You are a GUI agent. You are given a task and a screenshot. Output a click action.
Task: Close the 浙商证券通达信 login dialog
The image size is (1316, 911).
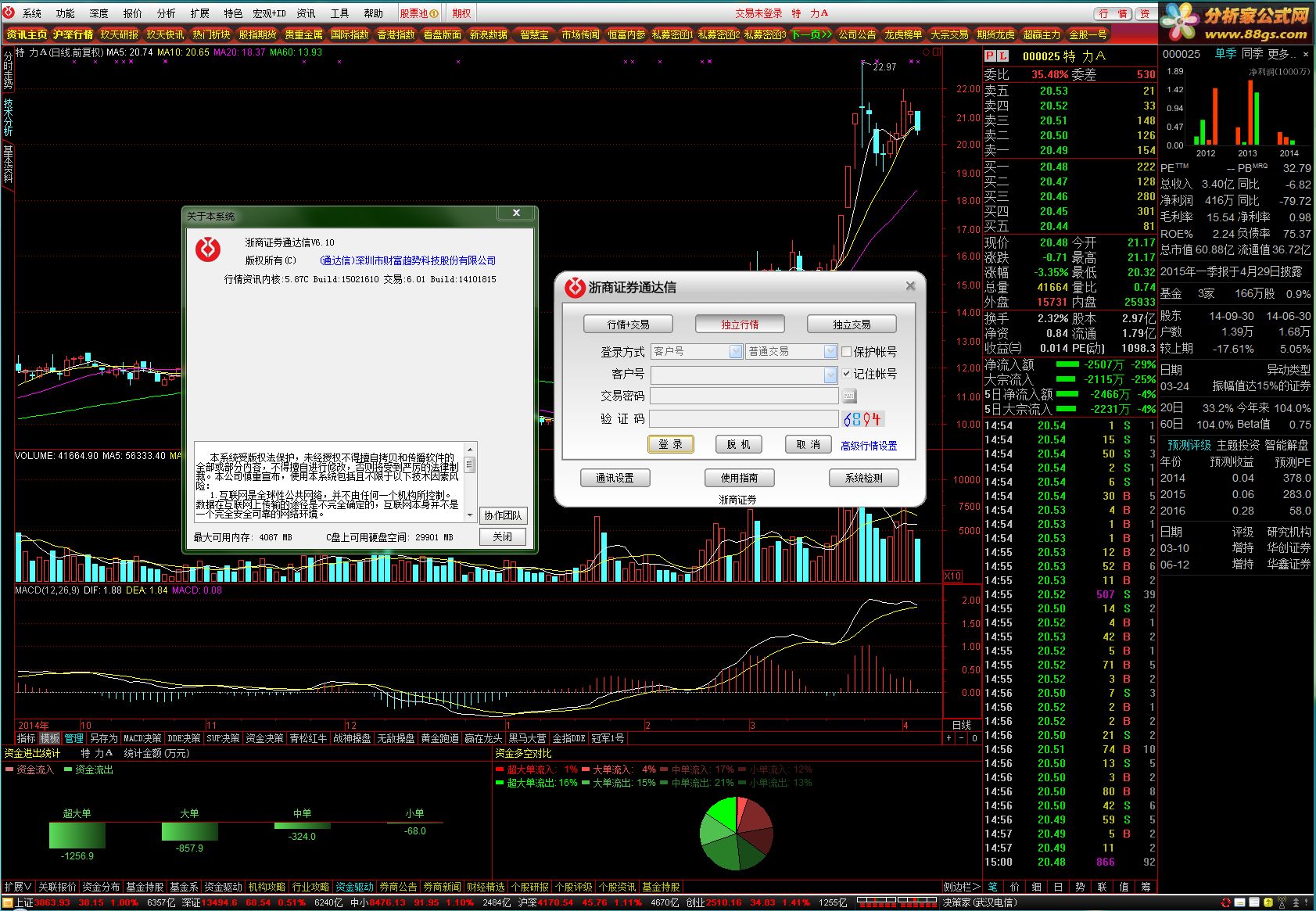coord(910,286)
